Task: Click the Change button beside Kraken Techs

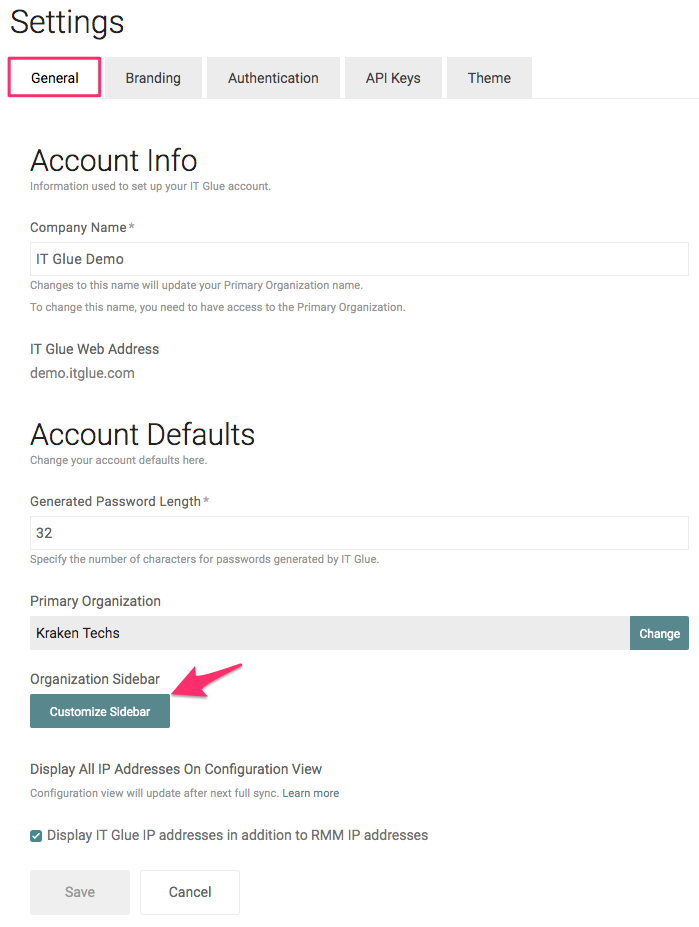Action: click(659, 633)
